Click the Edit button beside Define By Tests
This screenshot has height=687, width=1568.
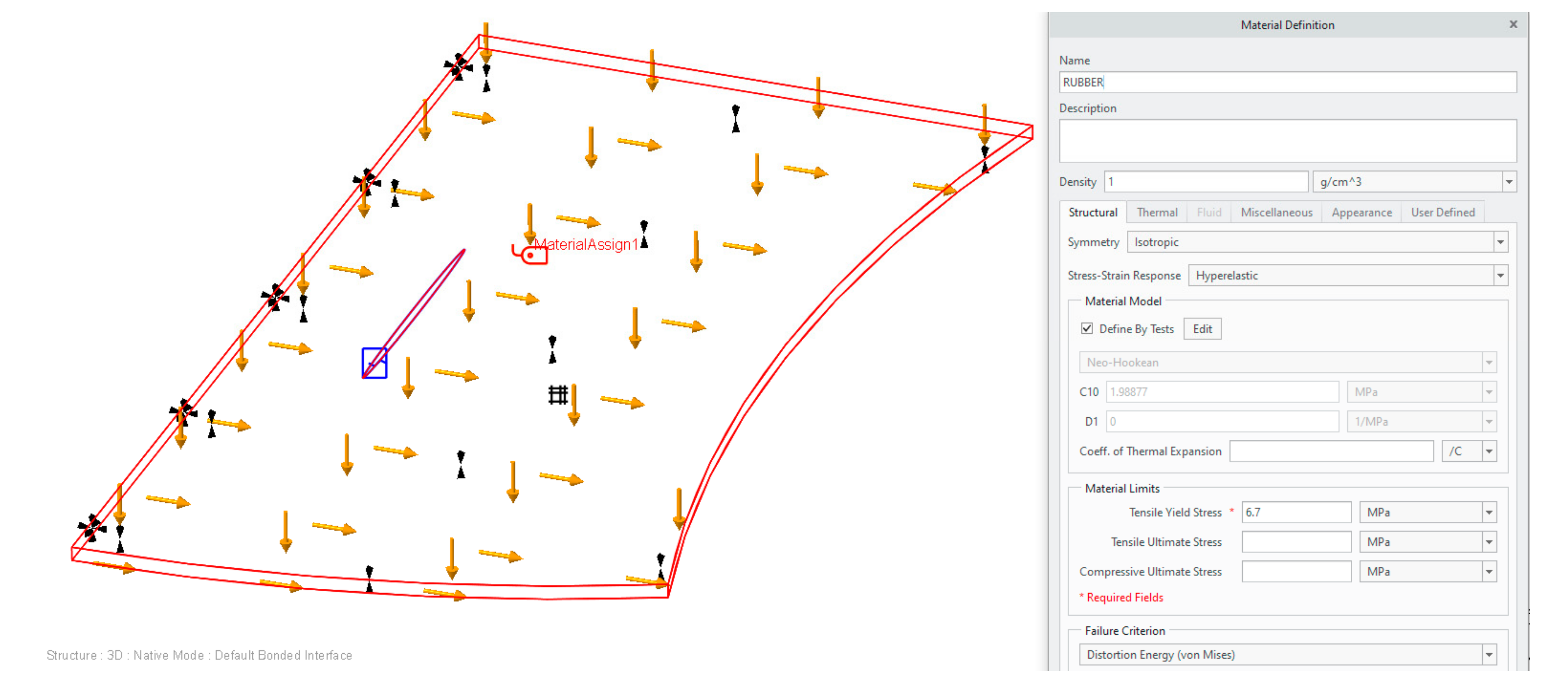point(1202,329)
